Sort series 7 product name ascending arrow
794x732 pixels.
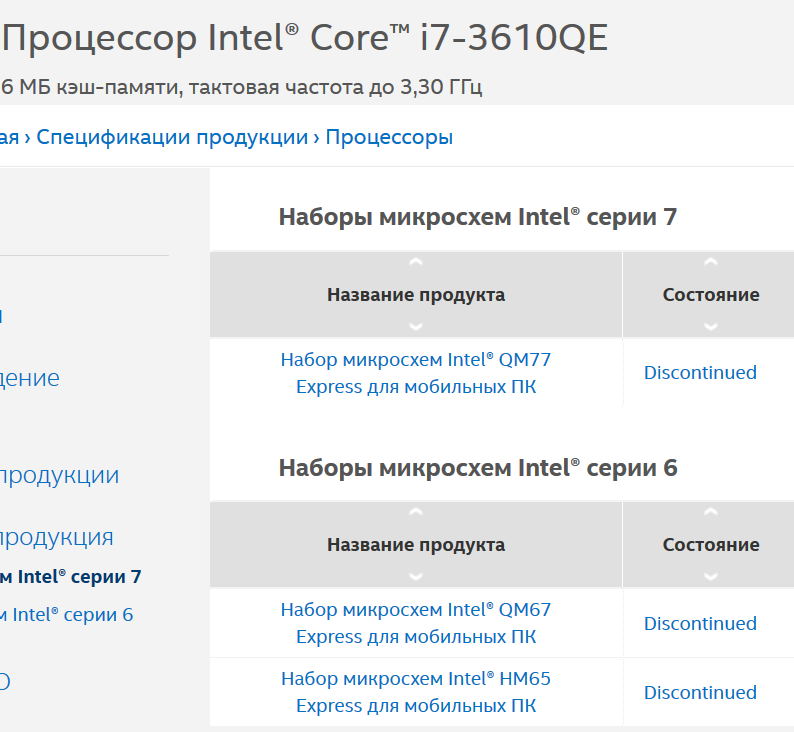(416, 263)
